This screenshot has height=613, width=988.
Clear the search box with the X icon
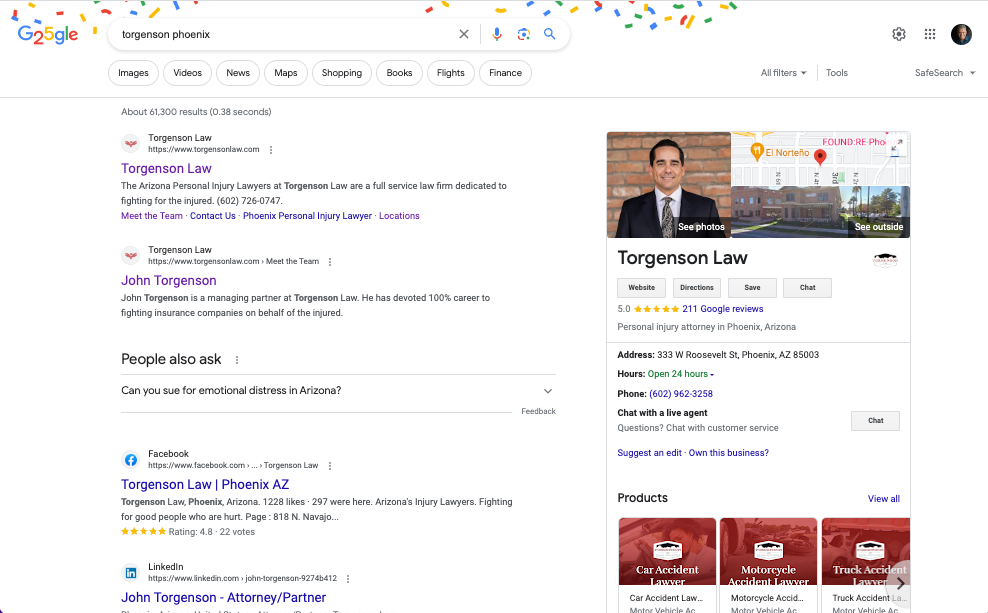coord(463,34)
